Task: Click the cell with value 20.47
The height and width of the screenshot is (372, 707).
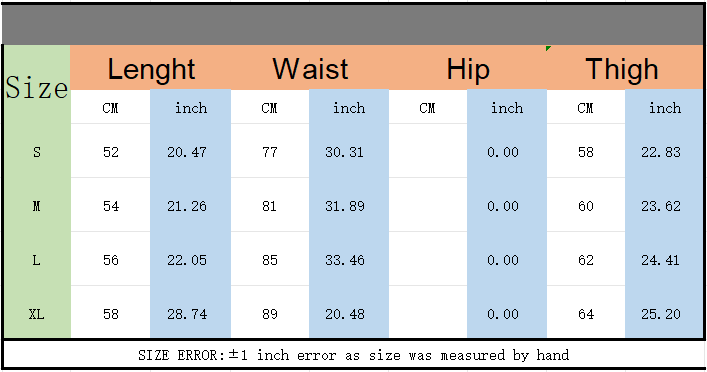Action: [190, 152]
